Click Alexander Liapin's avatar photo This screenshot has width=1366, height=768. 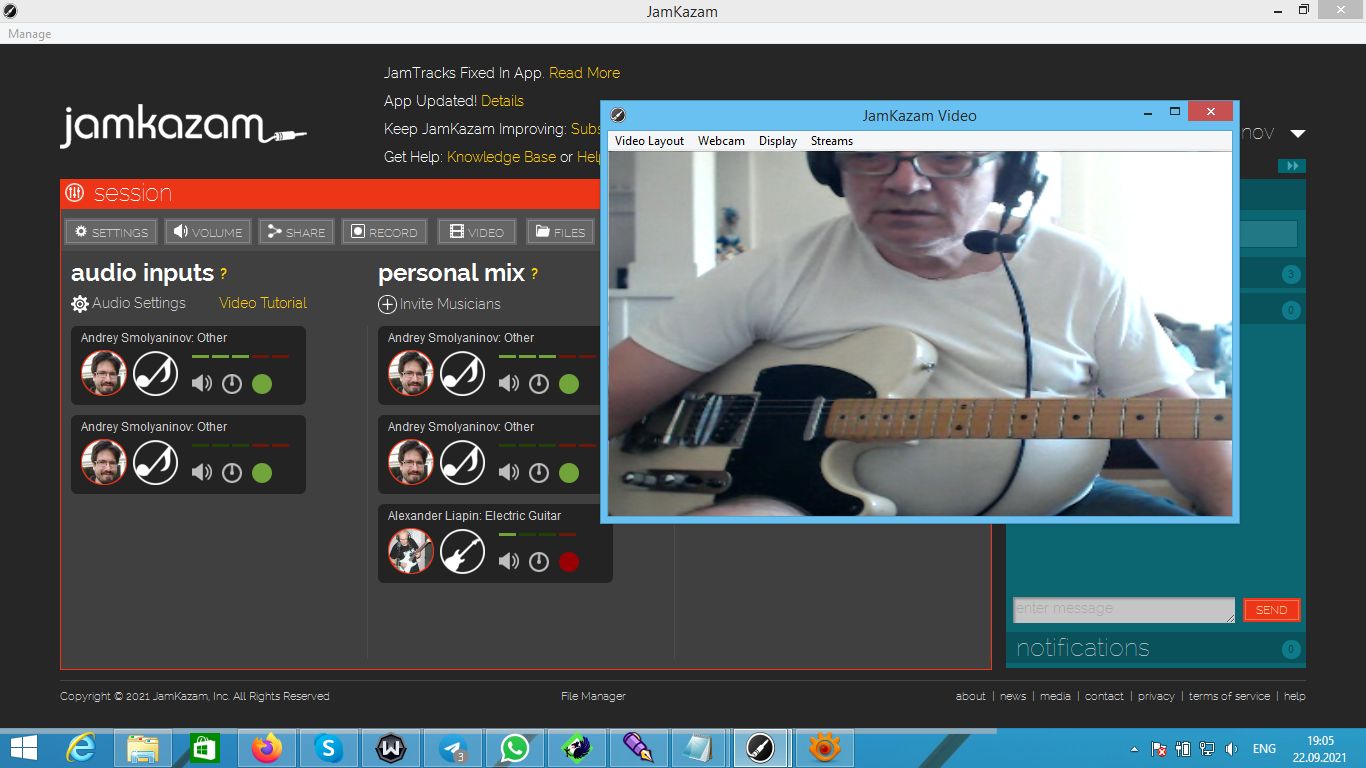(x=411, y=551)
